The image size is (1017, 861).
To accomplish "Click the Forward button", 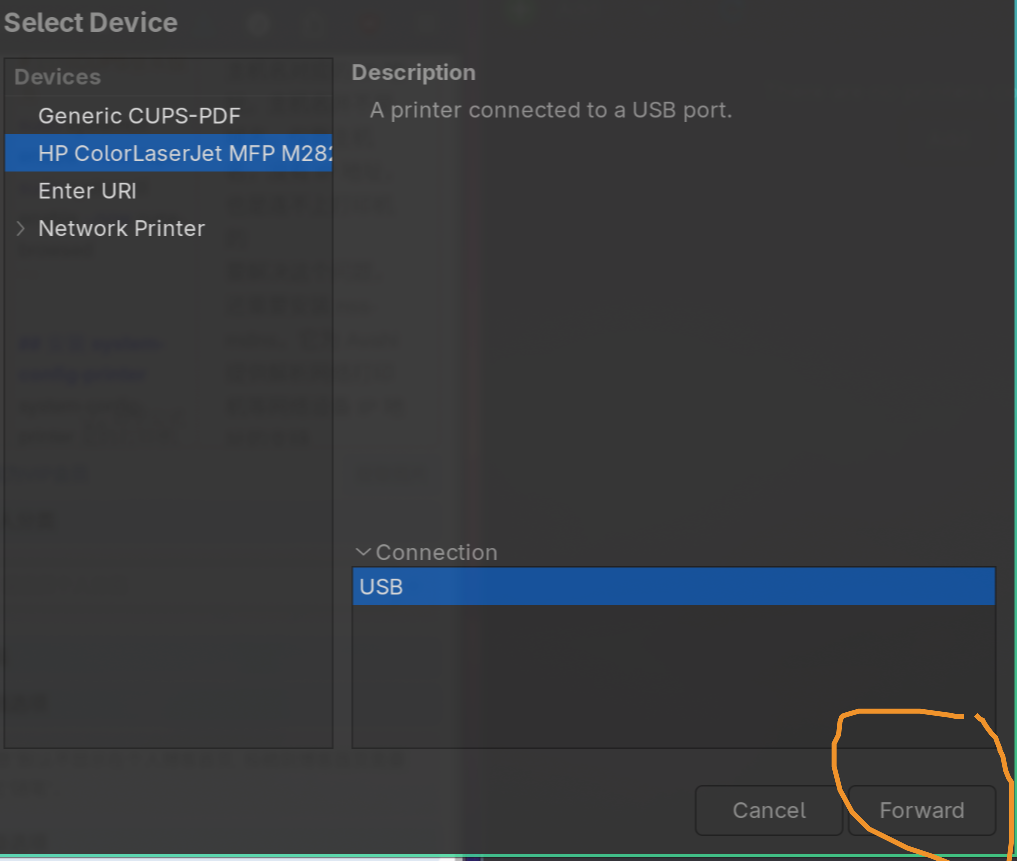I will 922,810.
